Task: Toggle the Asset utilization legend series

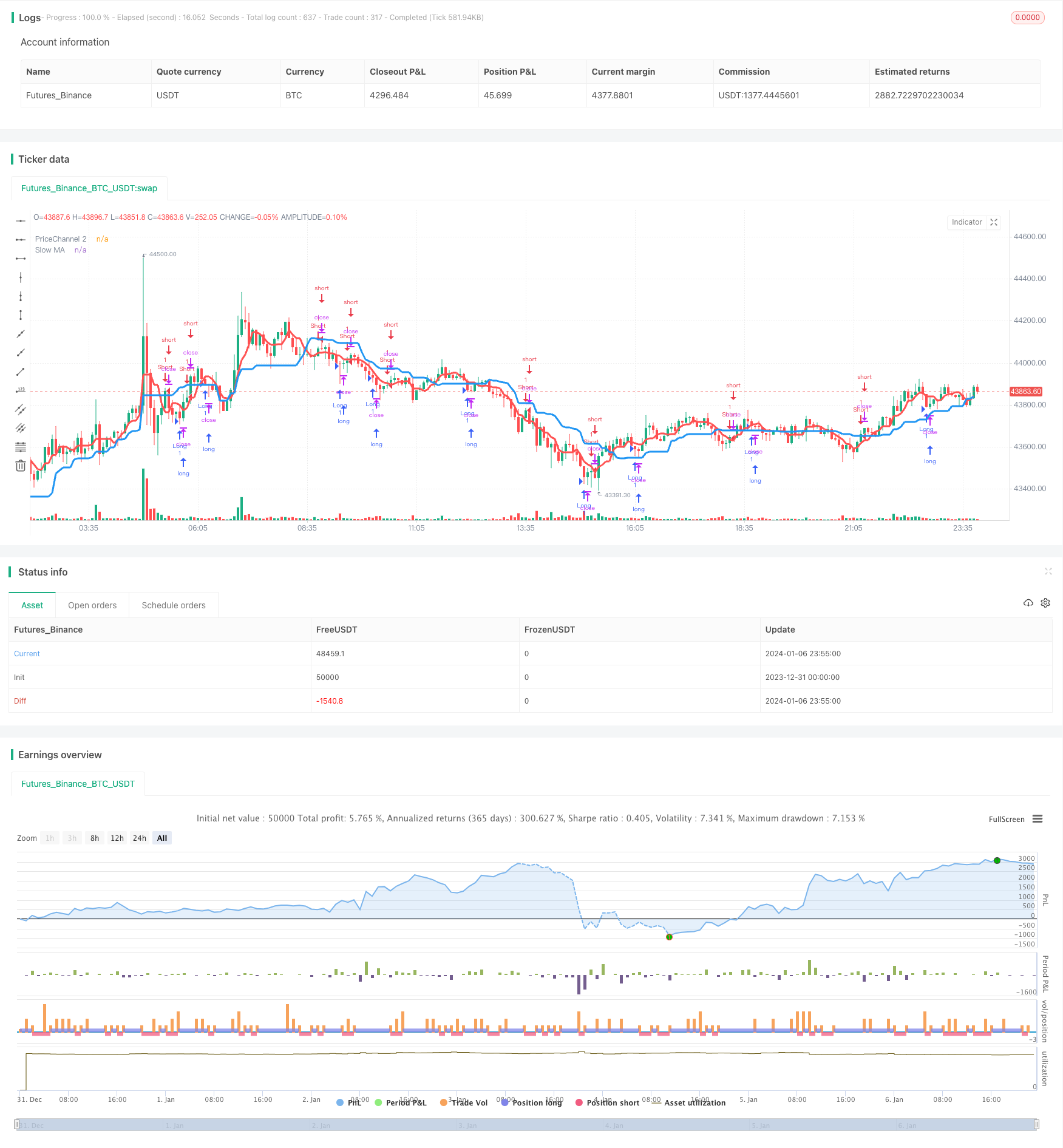Action: coord(688,1102)
